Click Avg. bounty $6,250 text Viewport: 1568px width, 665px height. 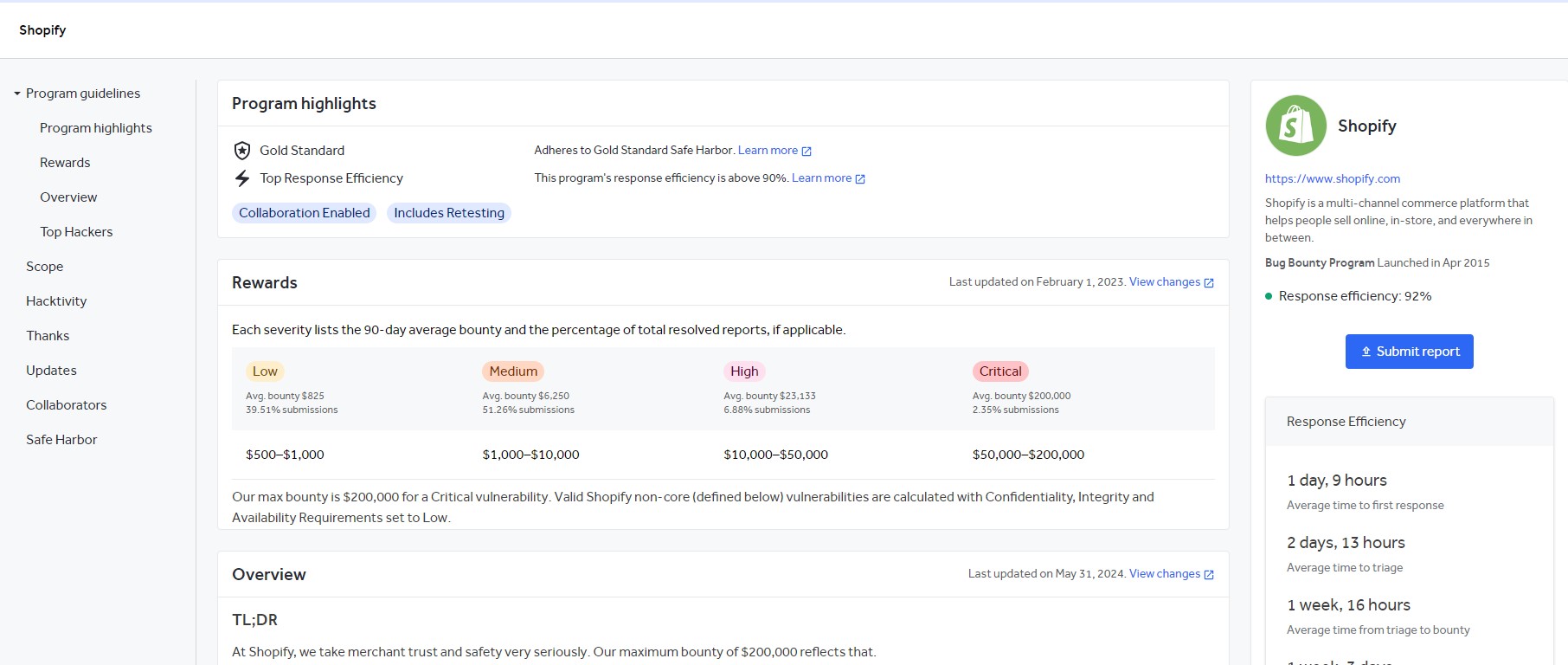525,396
